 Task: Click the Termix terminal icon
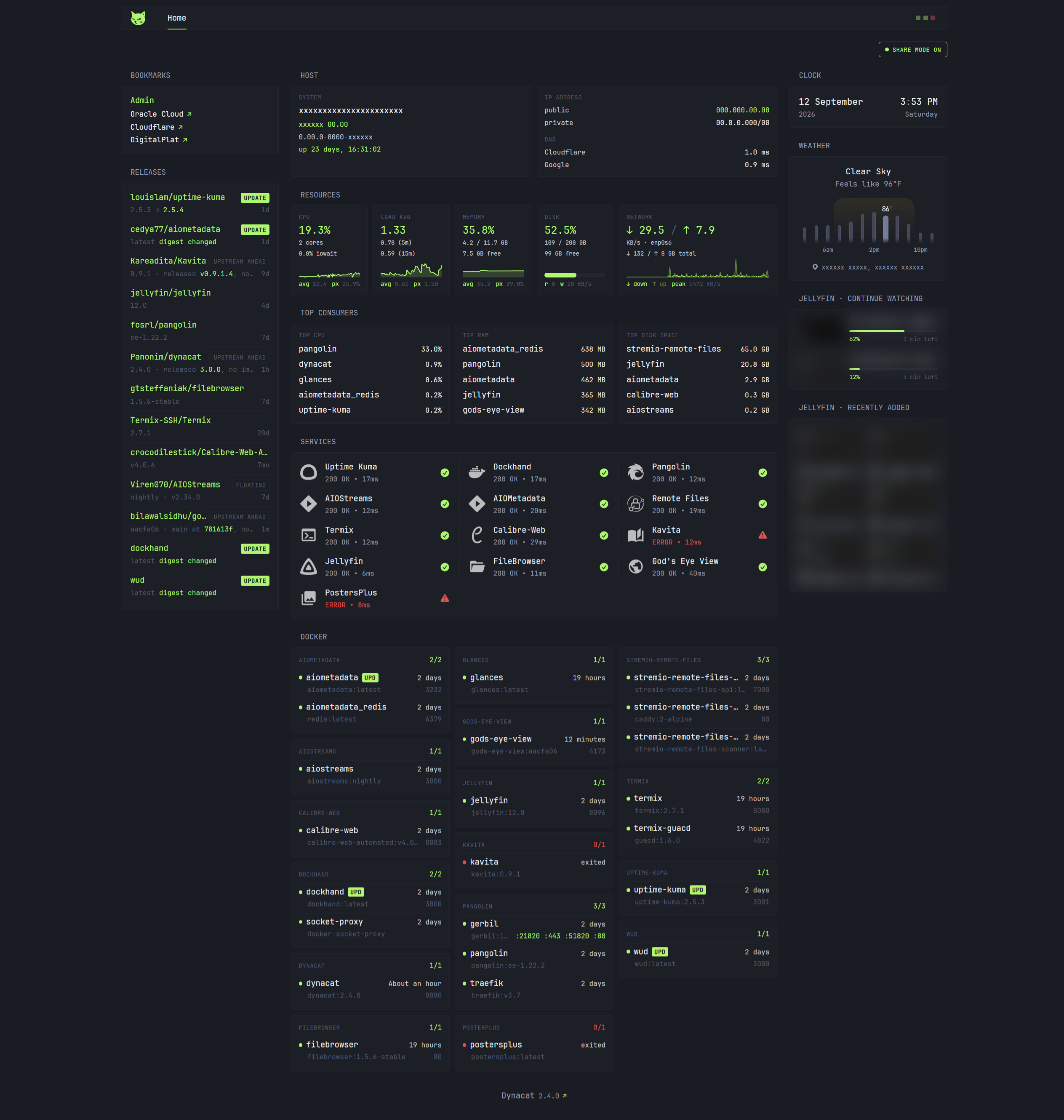(309, 535)
